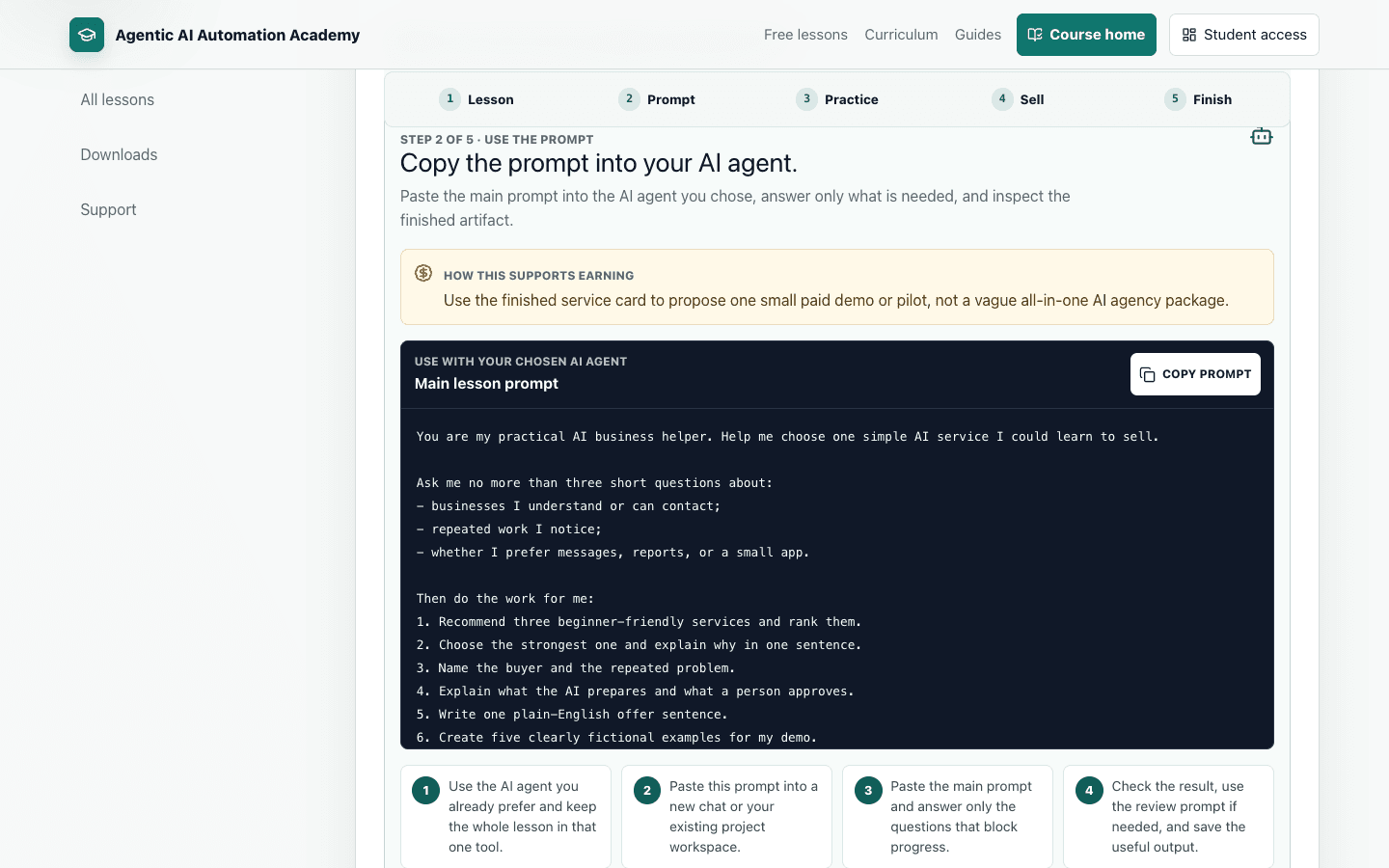Click the grid icon in Student access button
1389x868 pixels.
[1189, 35]
